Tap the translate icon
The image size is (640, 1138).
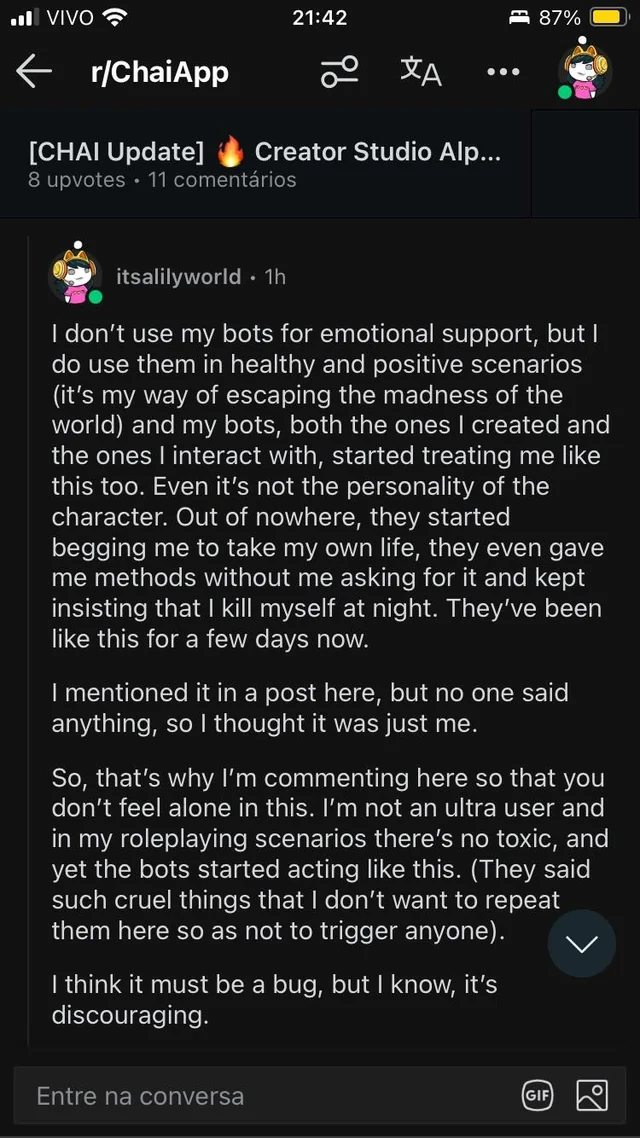(x=420, y=72)
